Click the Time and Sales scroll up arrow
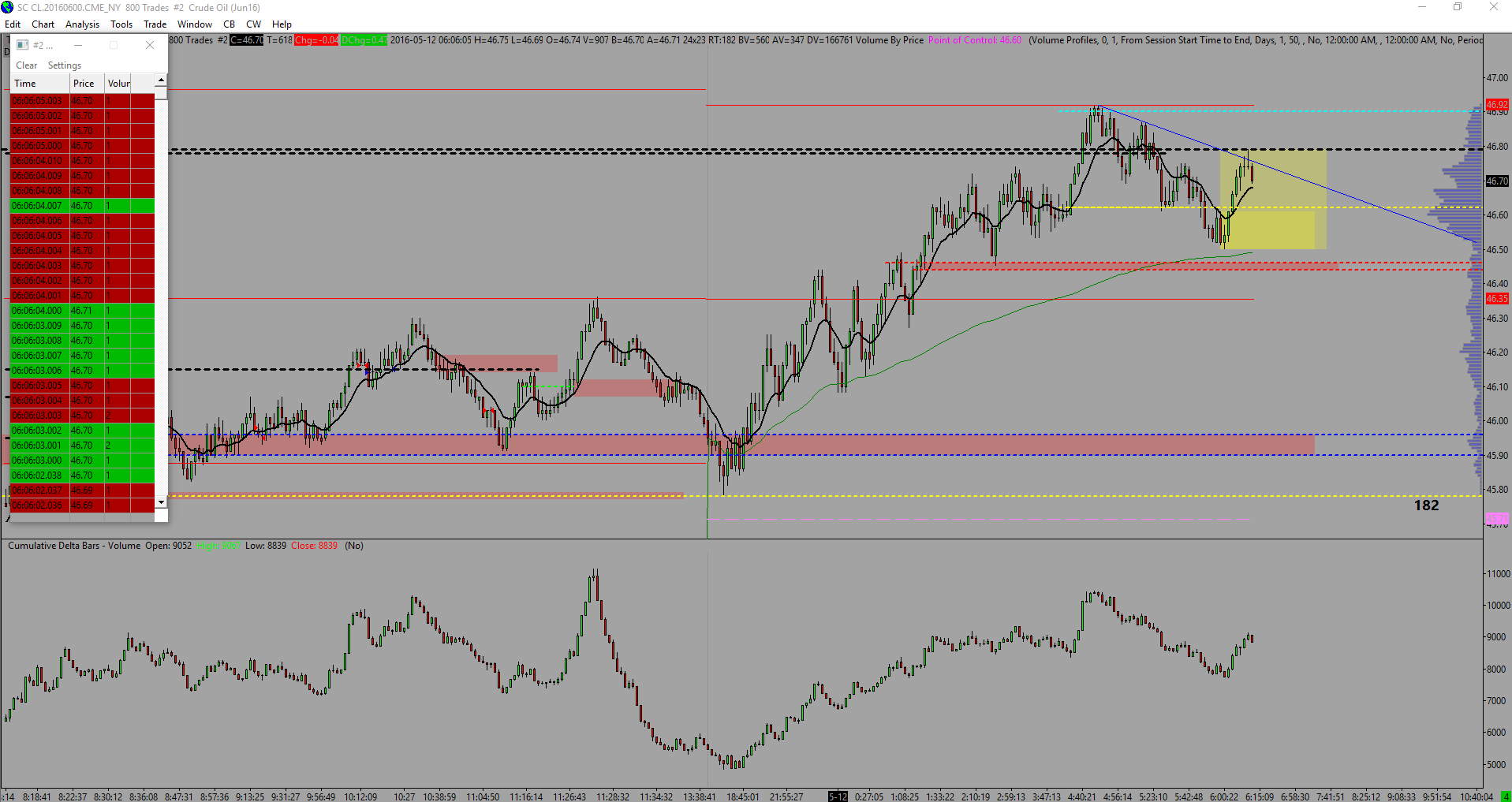1512x802 pixels. (161, 80)
